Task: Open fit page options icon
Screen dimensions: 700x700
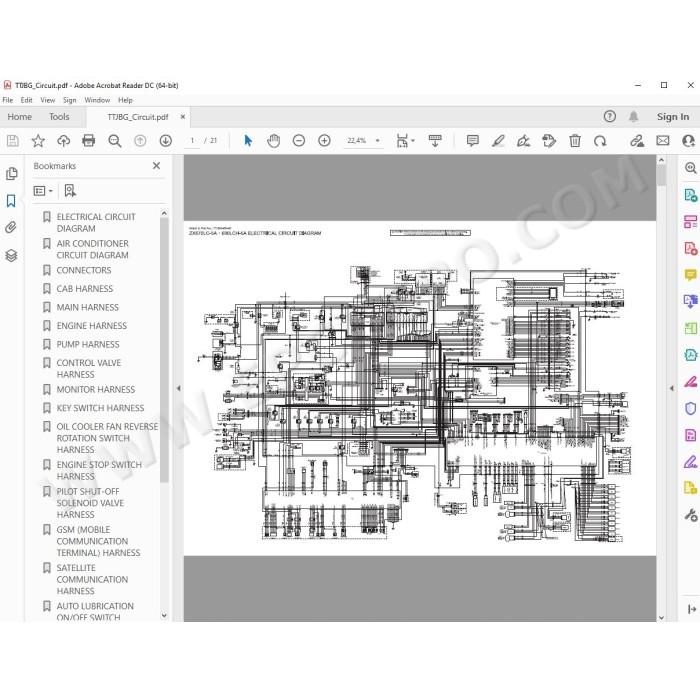Action: tap(405, 141)
